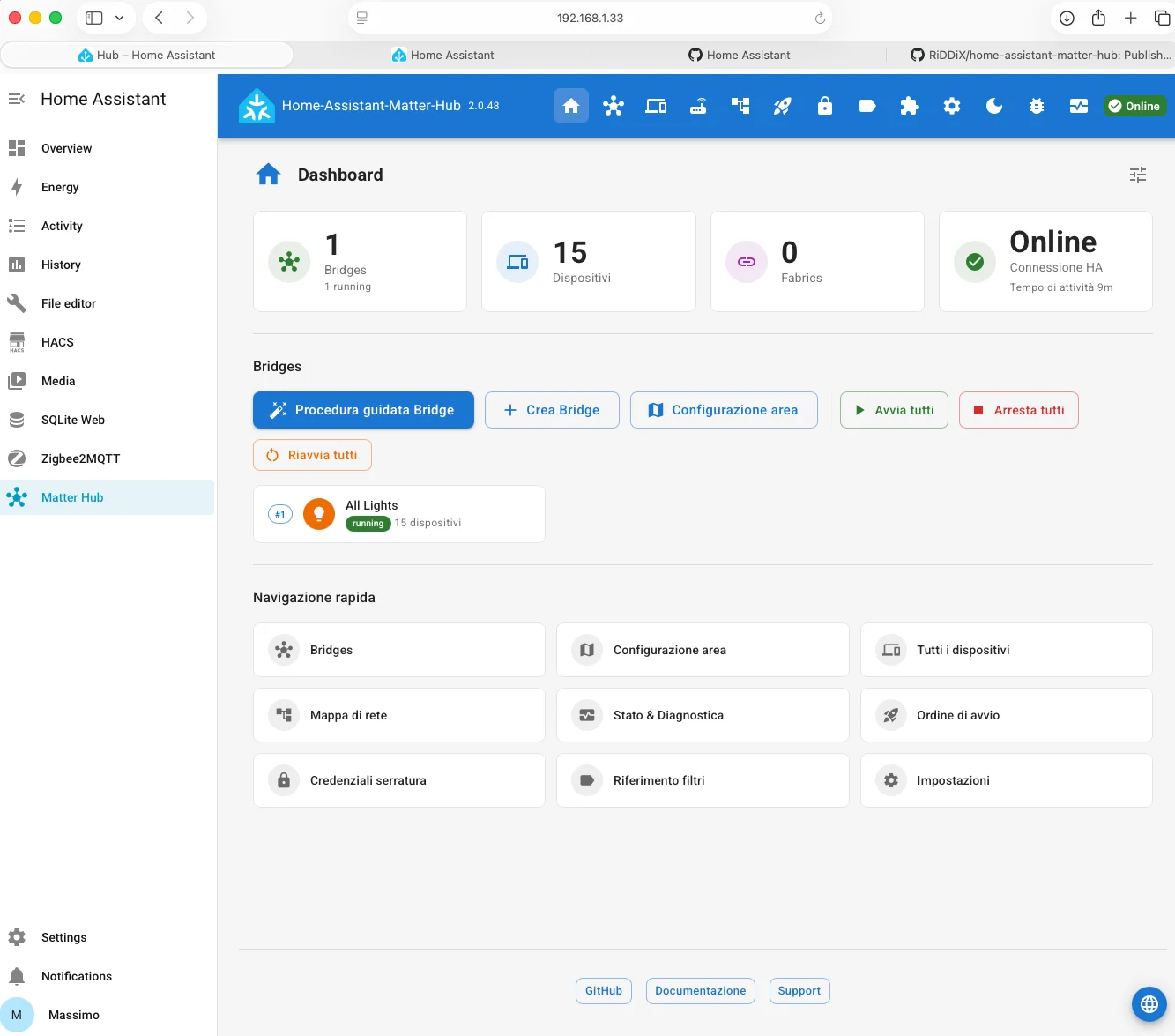The height and width of the screenshot is (1036, 1175).
Task: Open the puzzle-piece plugins icon
Action: click(910, 106)
